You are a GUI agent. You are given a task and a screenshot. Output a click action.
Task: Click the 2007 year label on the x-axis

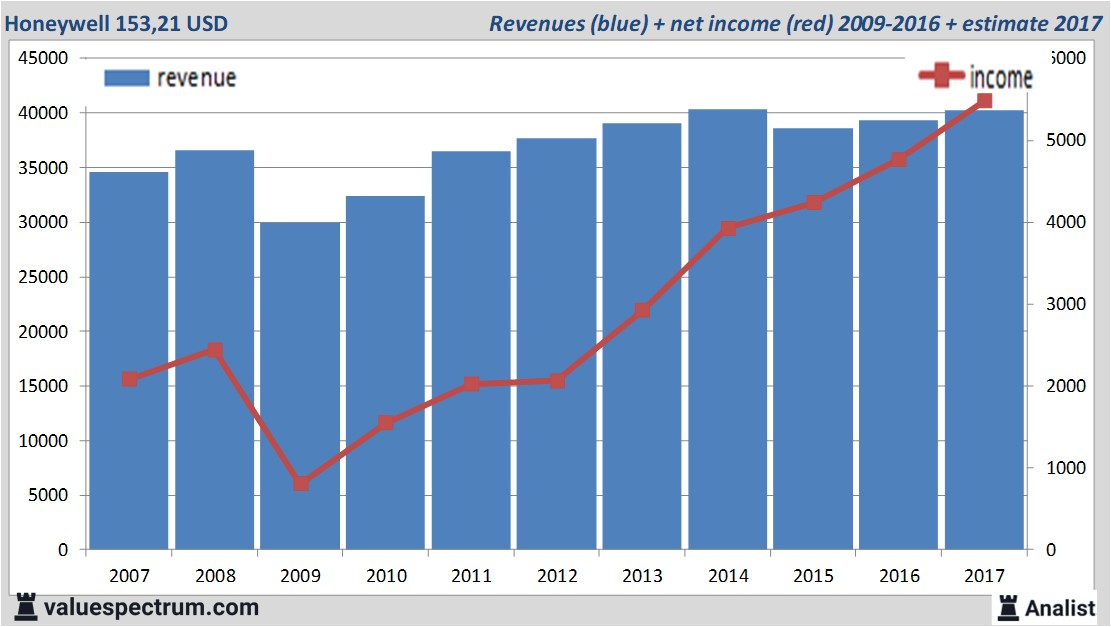129,575
